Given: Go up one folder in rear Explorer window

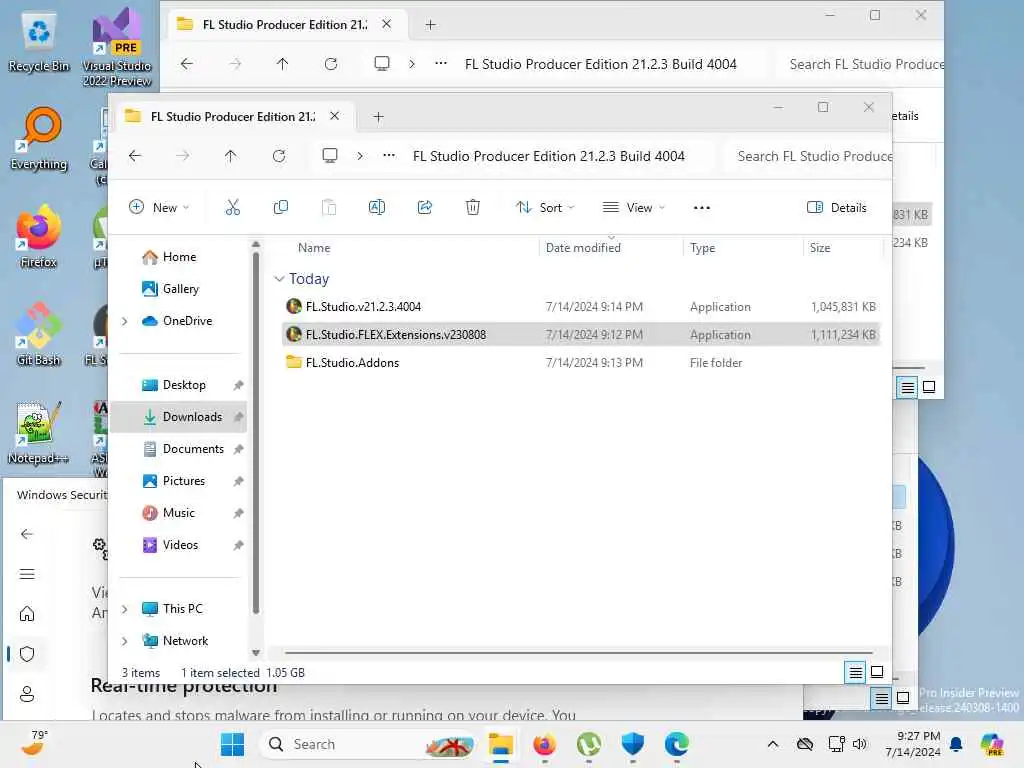Looking at the screenshot, I should (x=282, y=64).
